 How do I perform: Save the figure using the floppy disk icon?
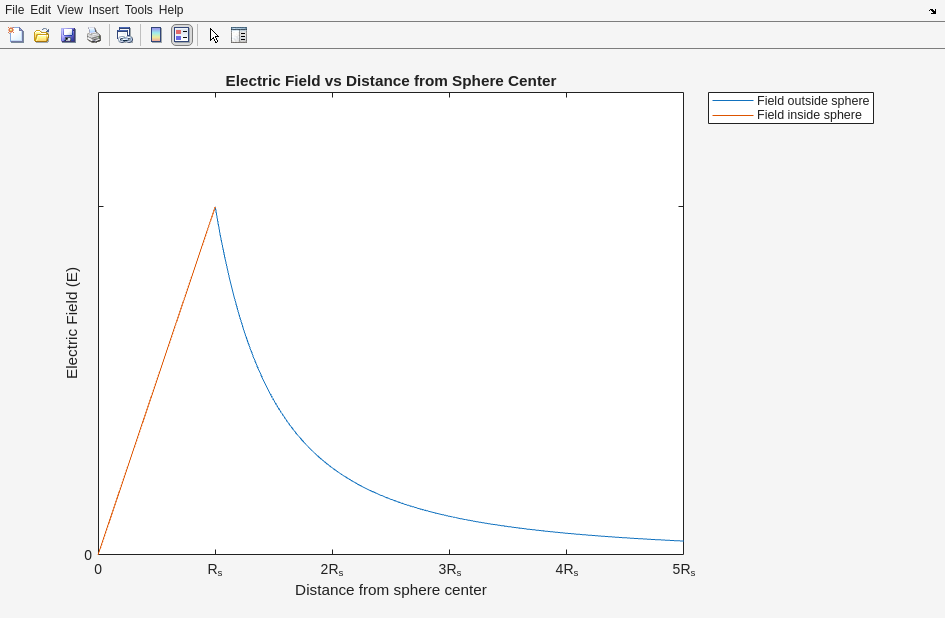[x=68, y=35]
